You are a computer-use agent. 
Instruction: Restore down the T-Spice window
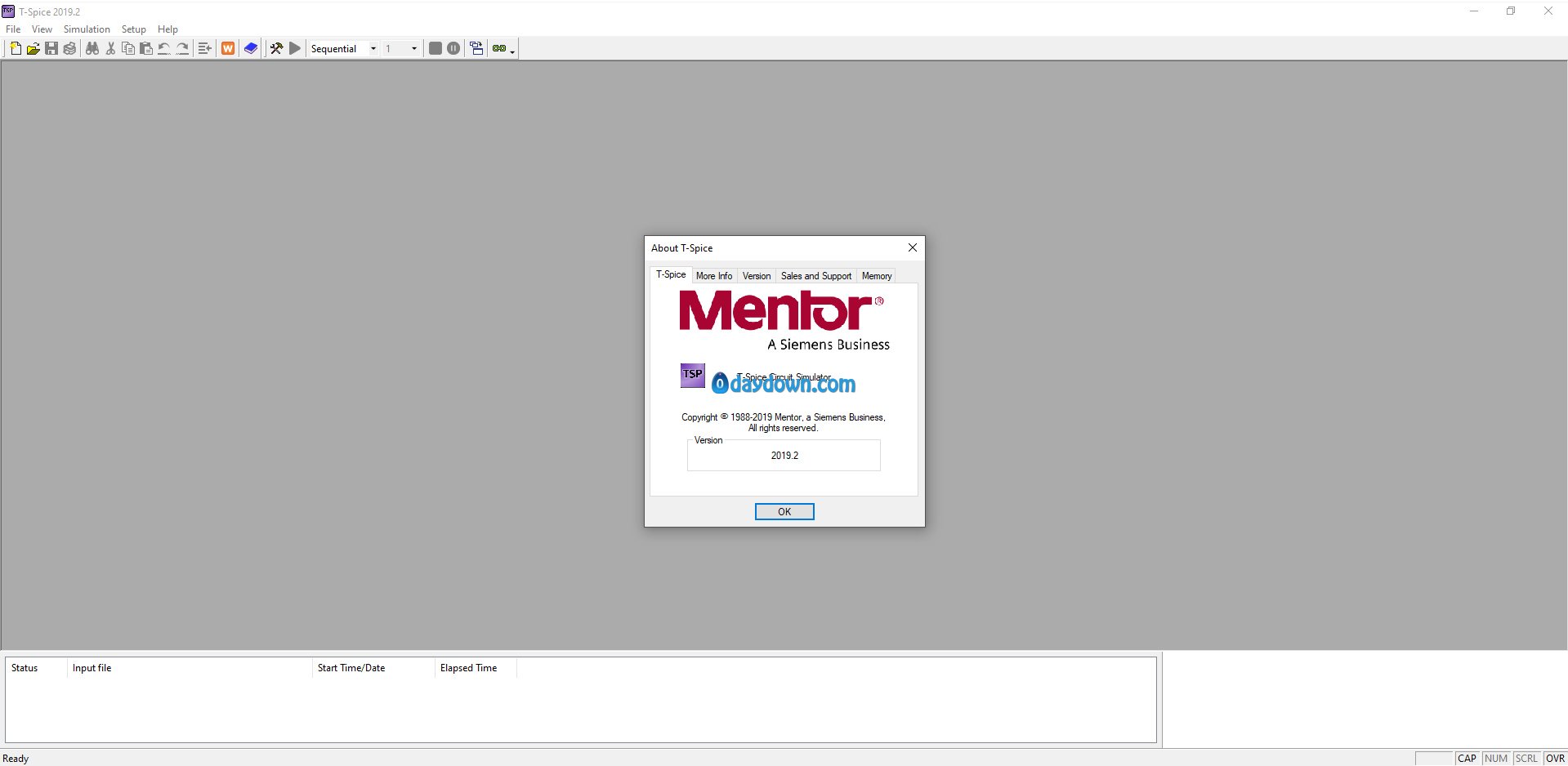point(1511,11)
